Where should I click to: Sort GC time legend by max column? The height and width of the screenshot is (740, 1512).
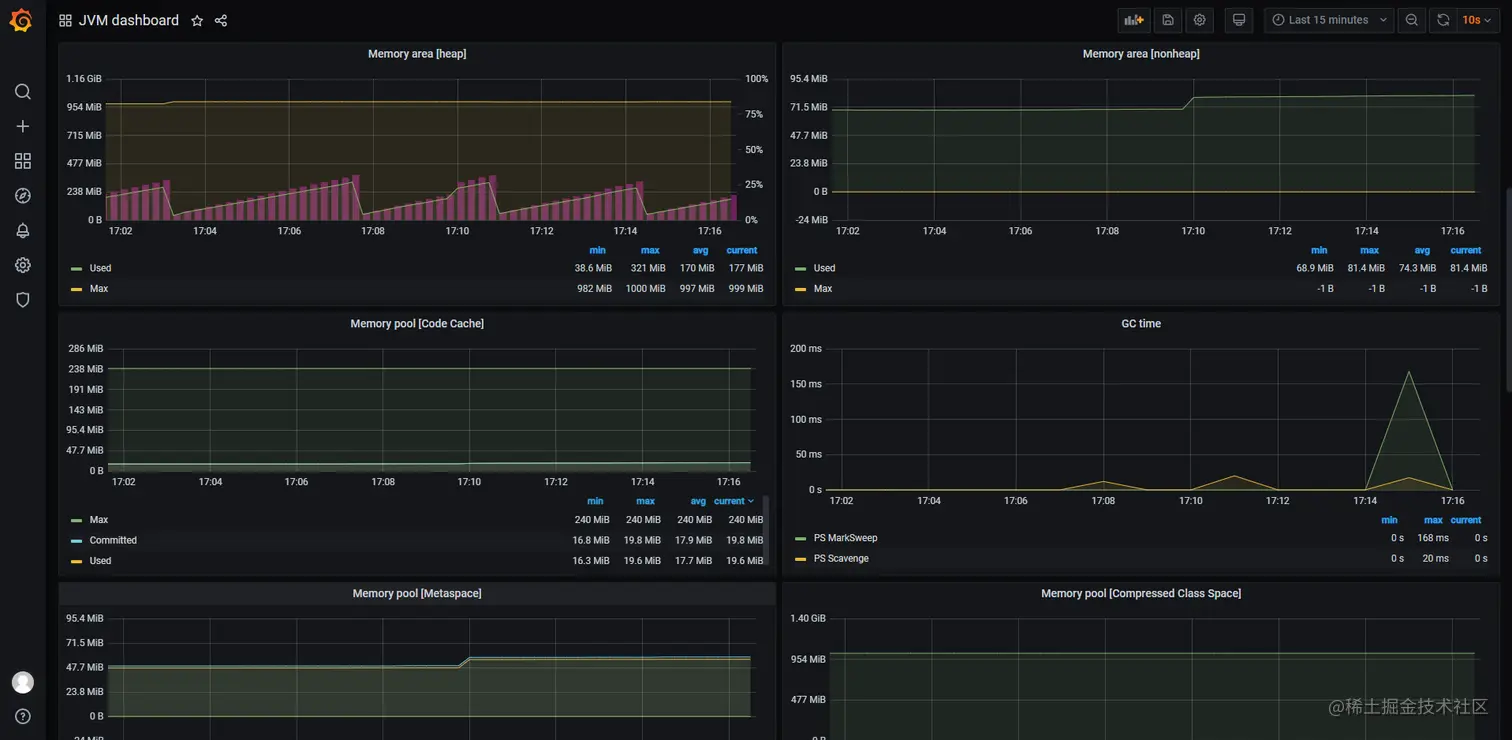point(1433,521)
